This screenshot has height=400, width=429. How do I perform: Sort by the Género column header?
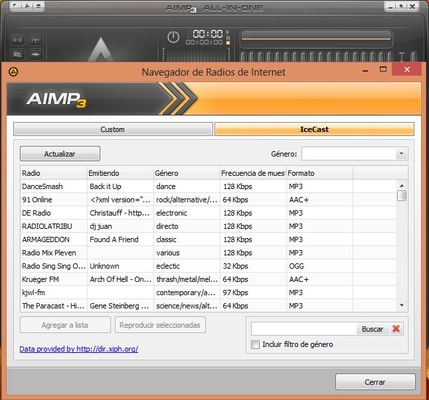tap(186, 173)
